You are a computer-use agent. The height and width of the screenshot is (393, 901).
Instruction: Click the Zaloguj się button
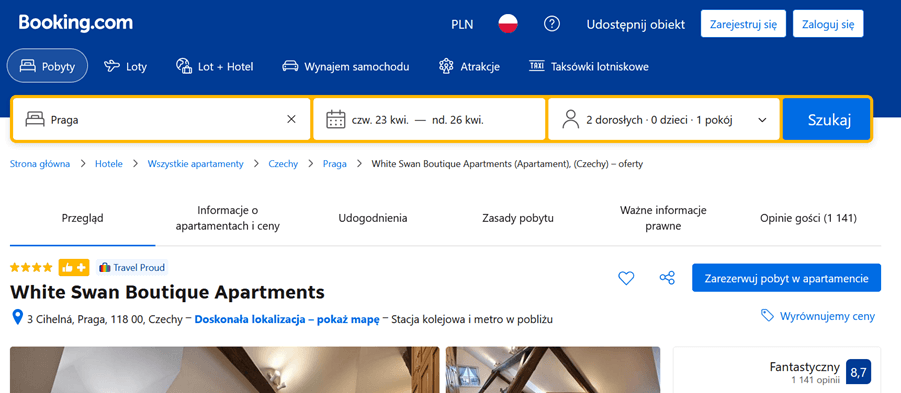828,24
